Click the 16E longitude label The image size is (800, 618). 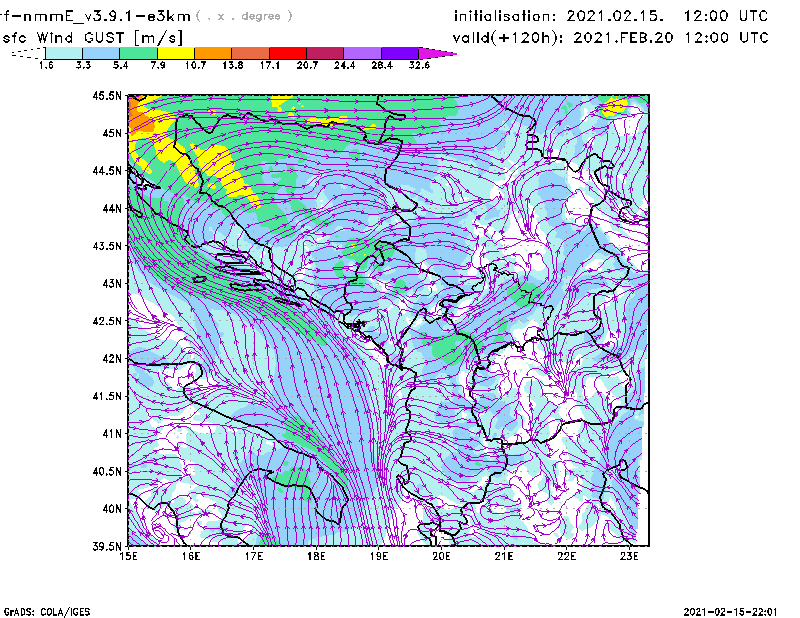(191, 556)
